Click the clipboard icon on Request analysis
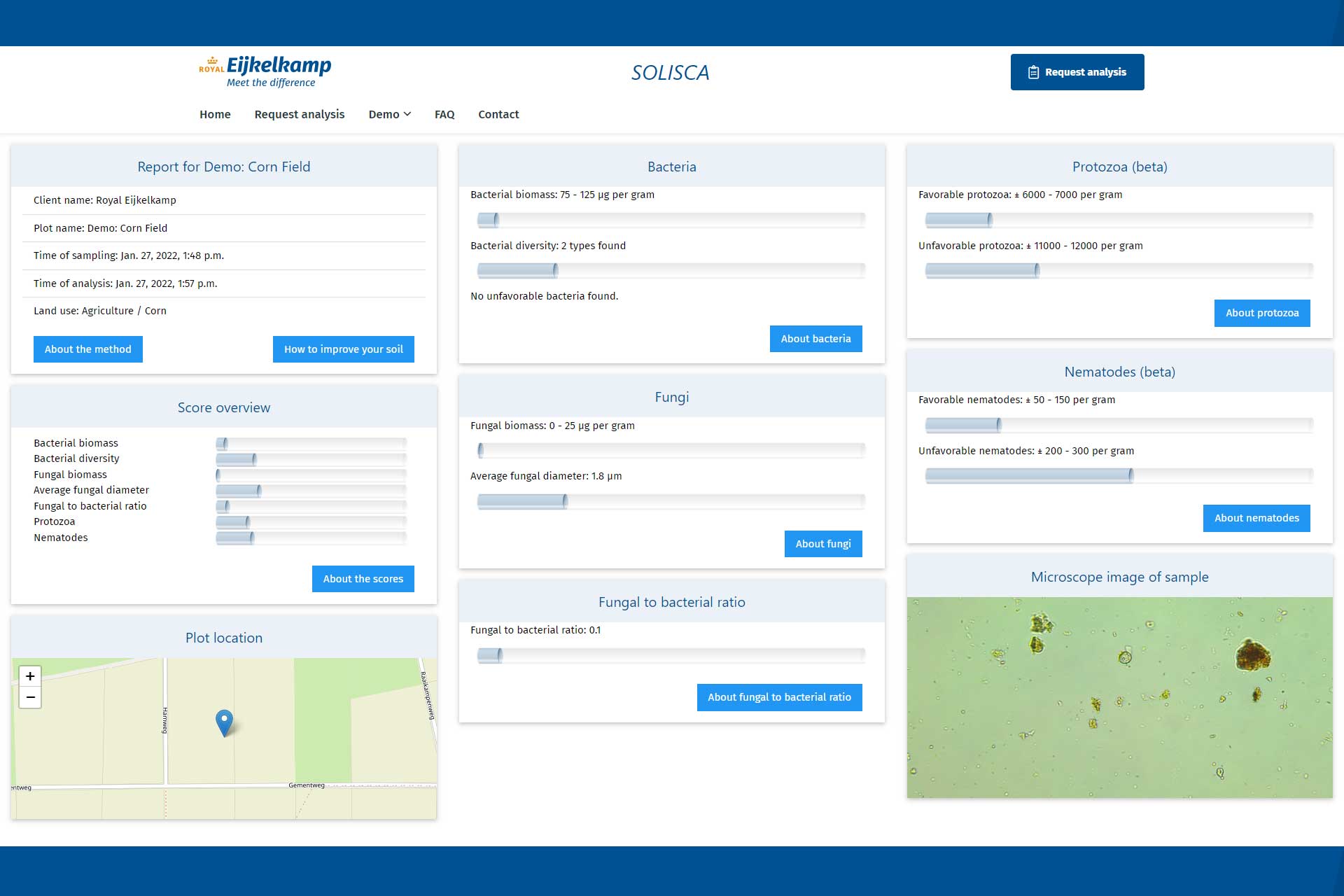 click(x=1033, y=72)
